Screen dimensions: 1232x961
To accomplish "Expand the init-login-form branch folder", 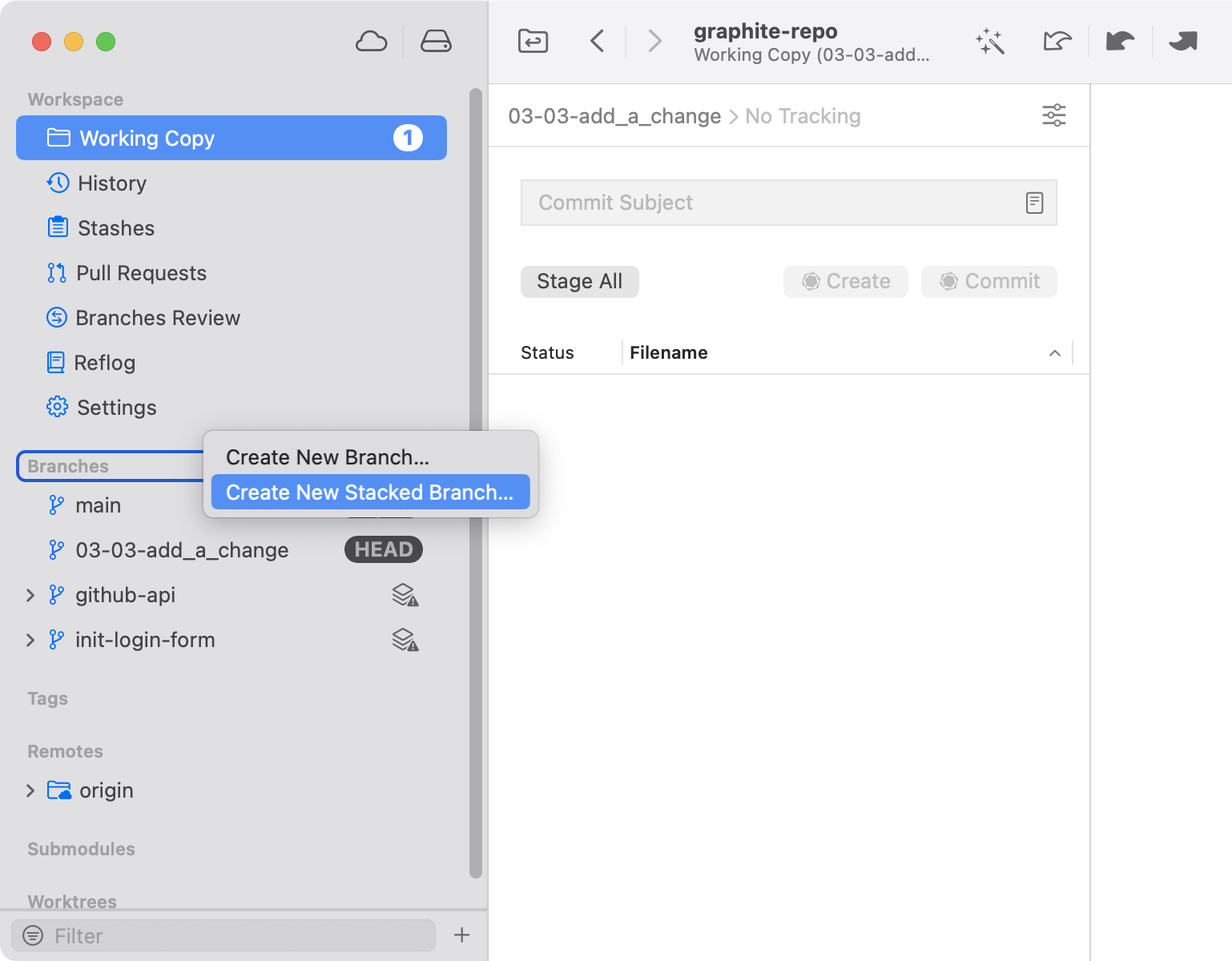I will (x=30, y=640).
